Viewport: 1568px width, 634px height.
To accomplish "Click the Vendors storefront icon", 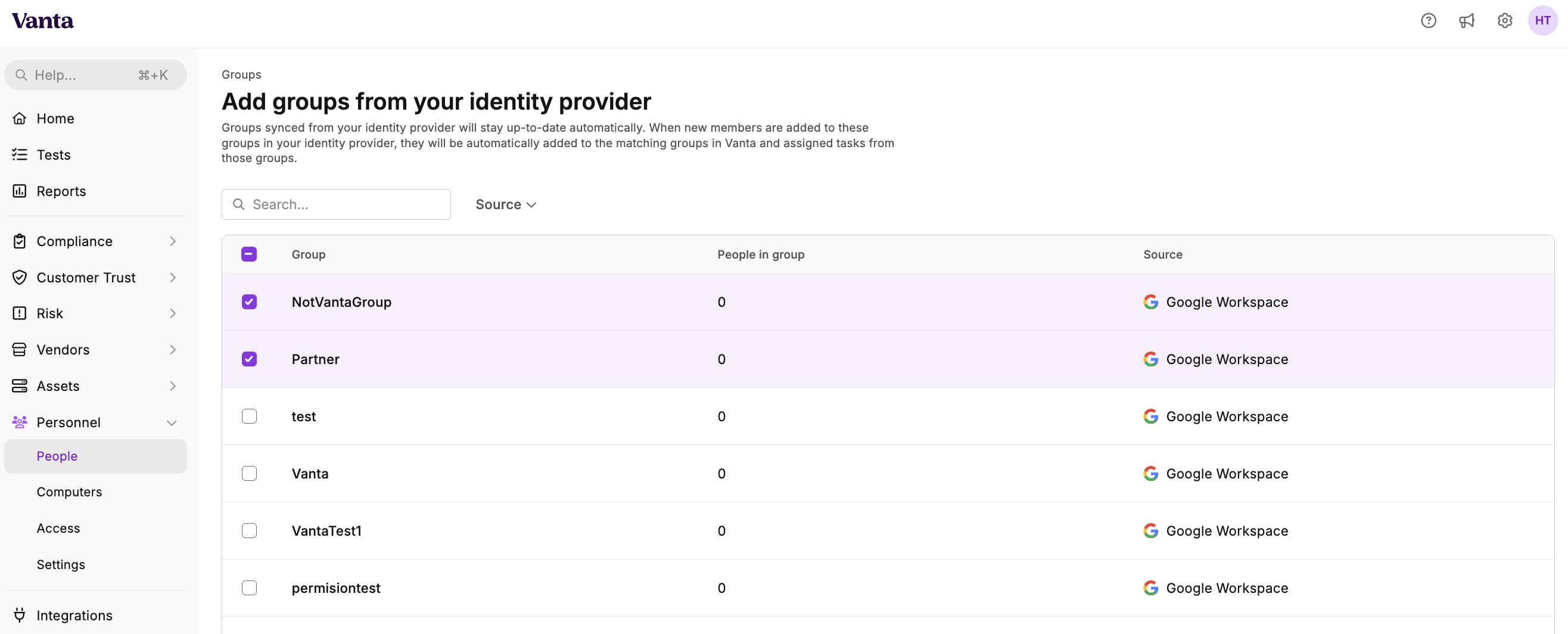I will click(20, 350).
